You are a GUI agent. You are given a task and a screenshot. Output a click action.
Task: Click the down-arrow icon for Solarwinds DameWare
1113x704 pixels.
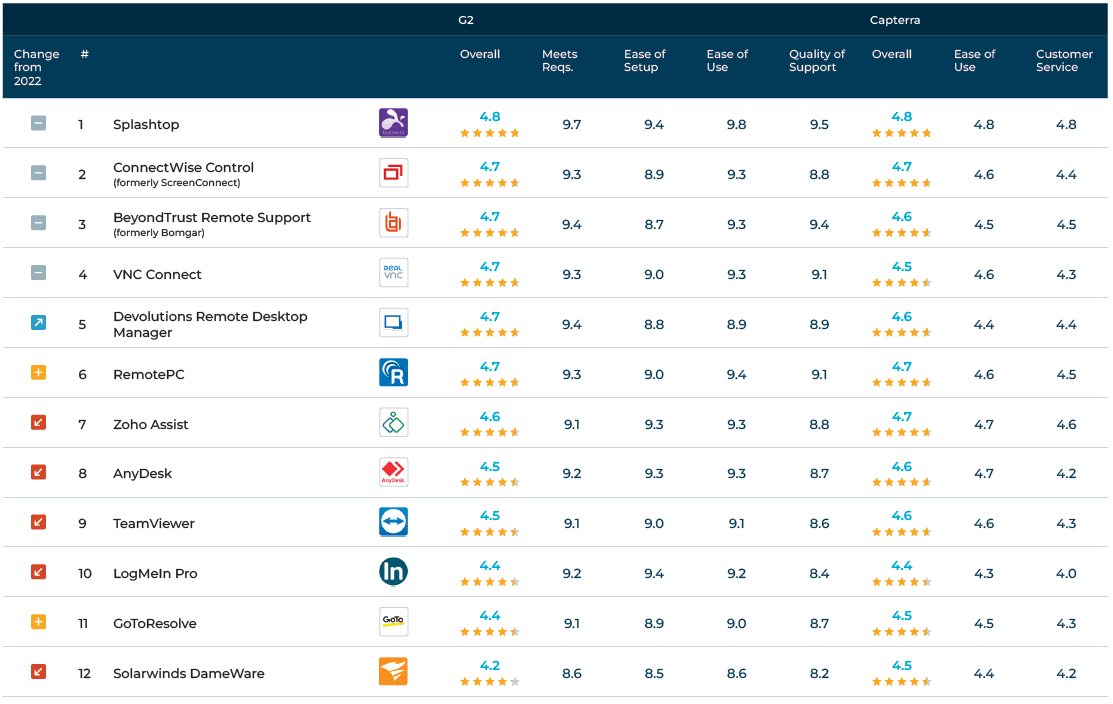[x=38, y=671]
